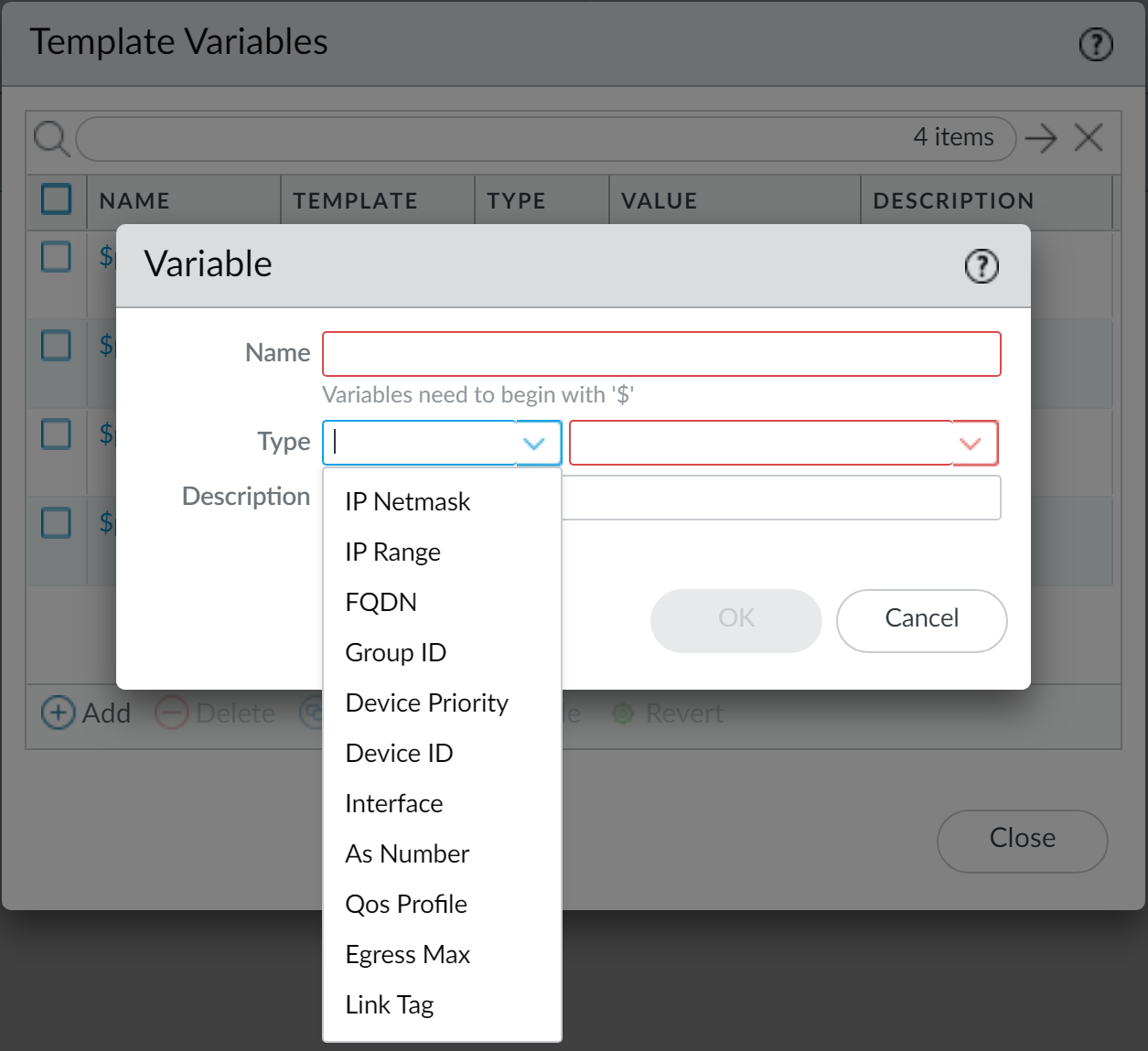Choose Link Tag type option

click(x=389, y=1004)
